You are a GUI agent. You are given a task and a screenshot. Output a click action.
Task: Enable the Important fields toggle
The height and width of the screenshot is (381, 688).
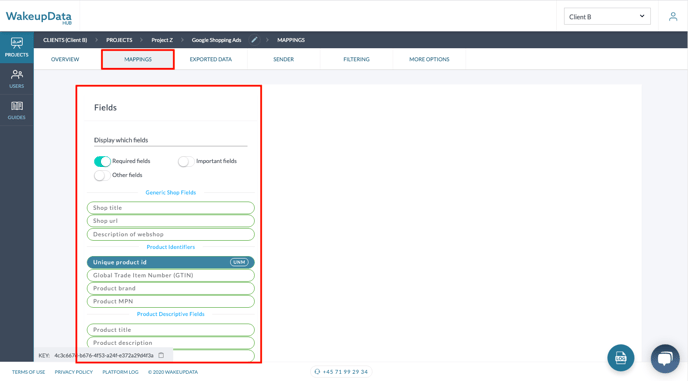point(186,162)
